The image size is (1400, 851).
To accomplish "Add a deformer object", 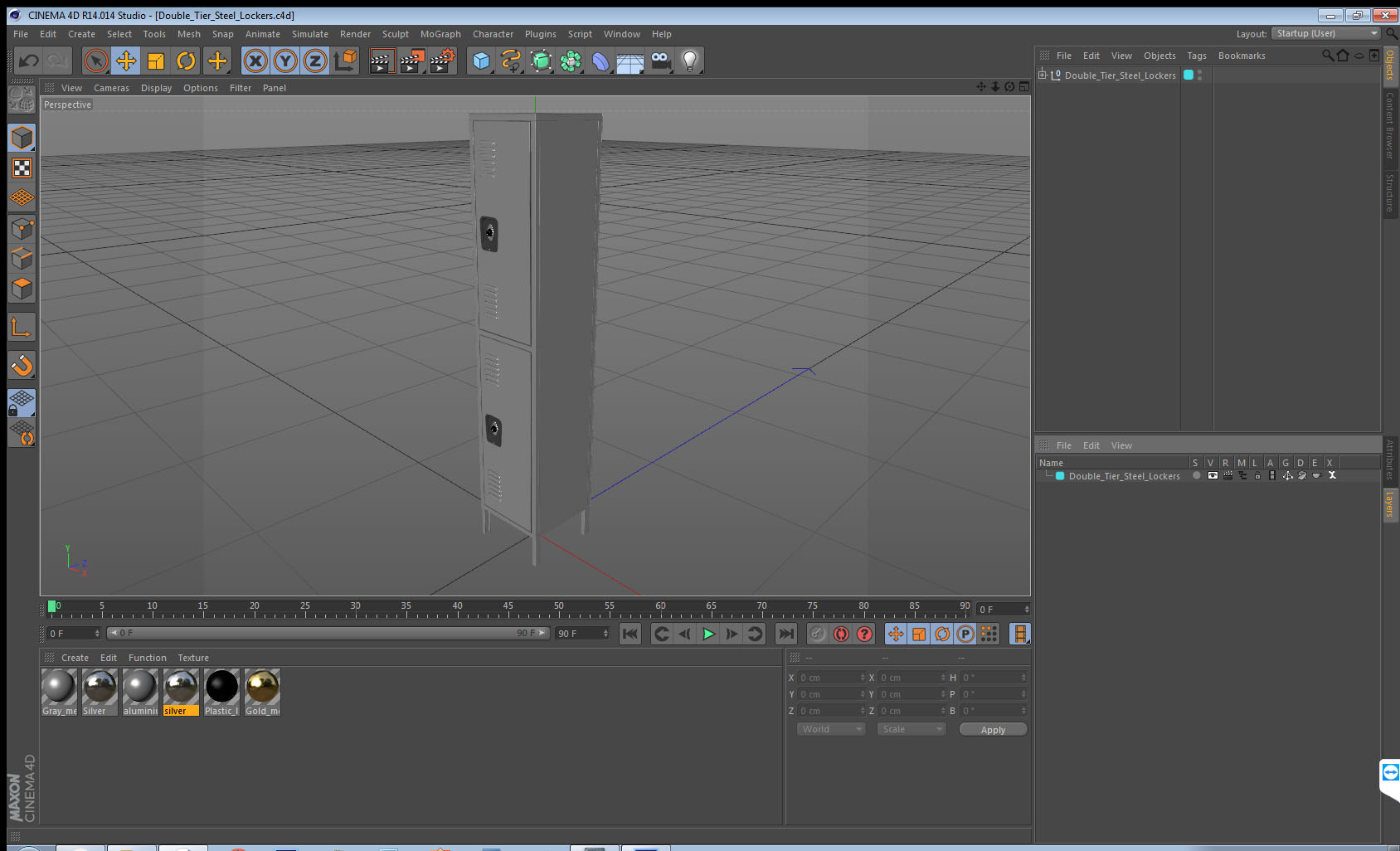I will (x=600, y=61).
